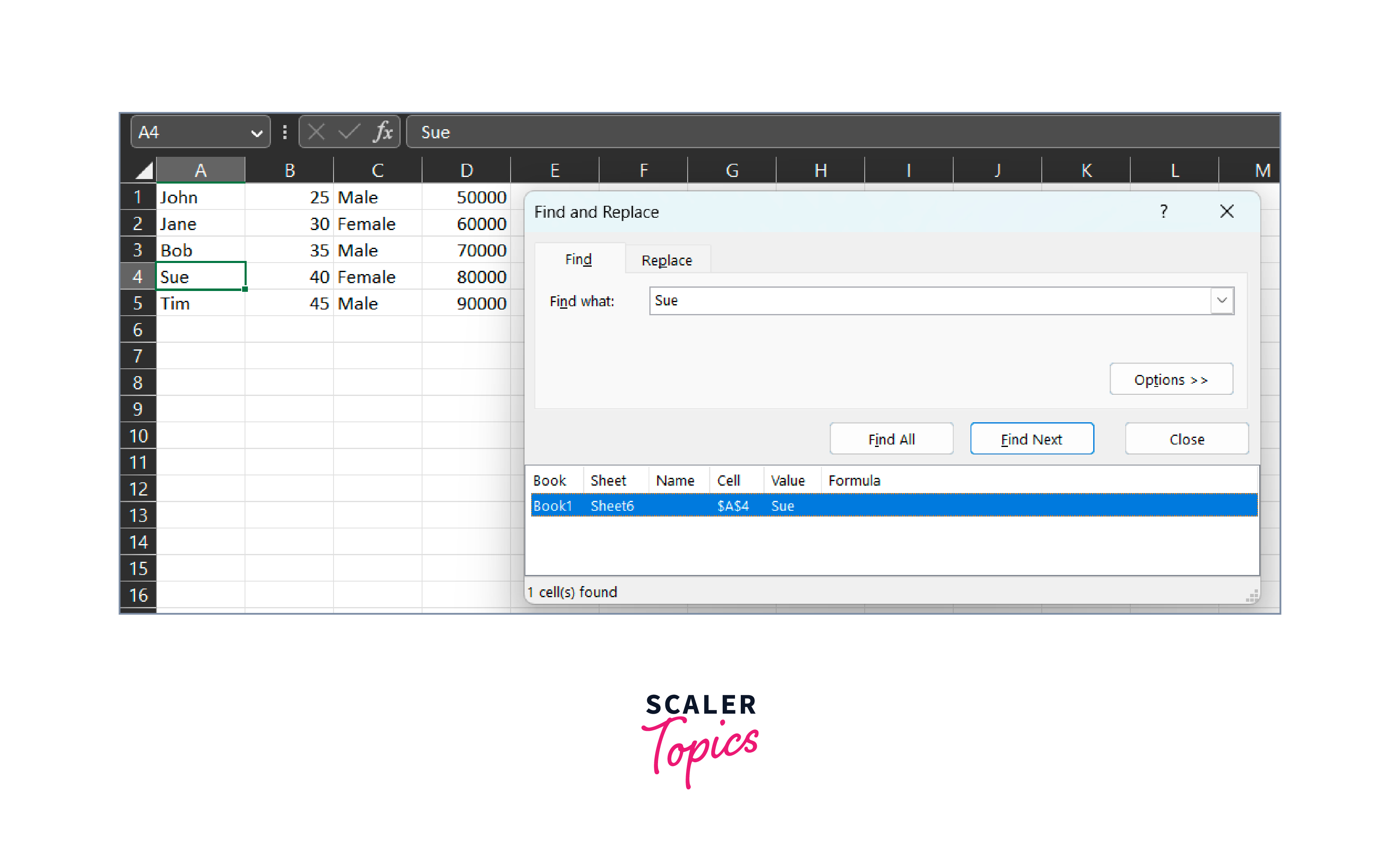Viewport: 1400px width, 868px height.
Task: Click the formula bar cancel X icon
Action: 316,132
